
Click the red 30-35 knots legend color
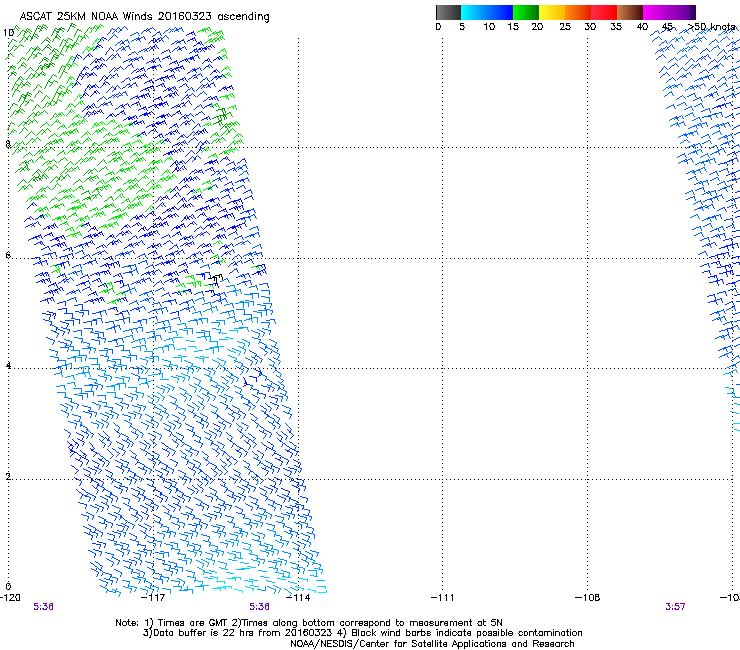tap(604, 12)
